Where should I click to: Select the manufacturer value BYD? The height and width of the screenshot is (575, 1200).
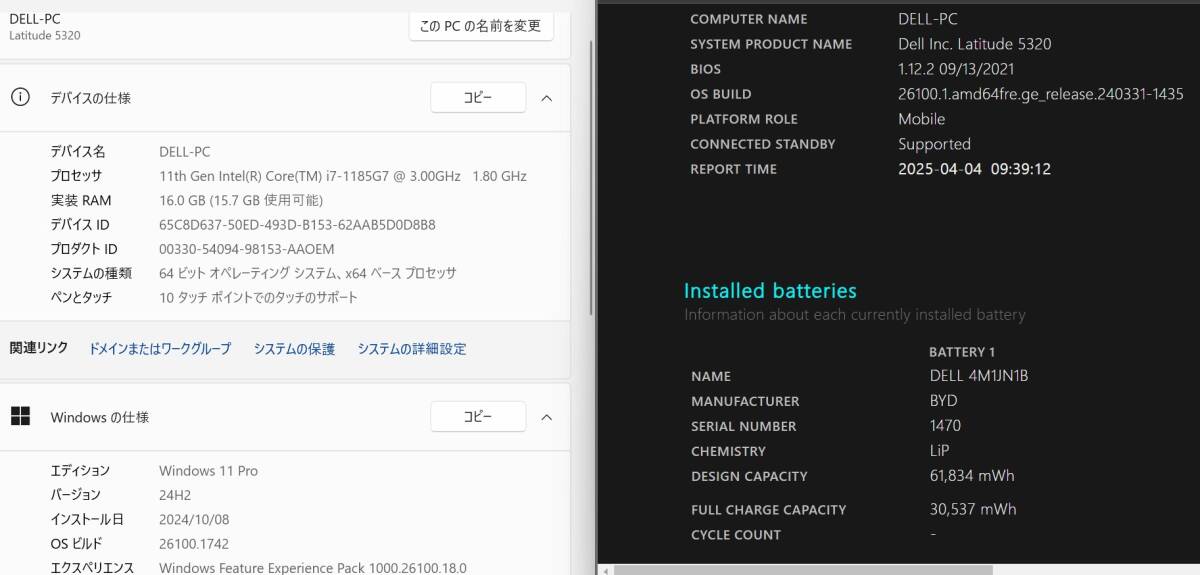point(943,401)
